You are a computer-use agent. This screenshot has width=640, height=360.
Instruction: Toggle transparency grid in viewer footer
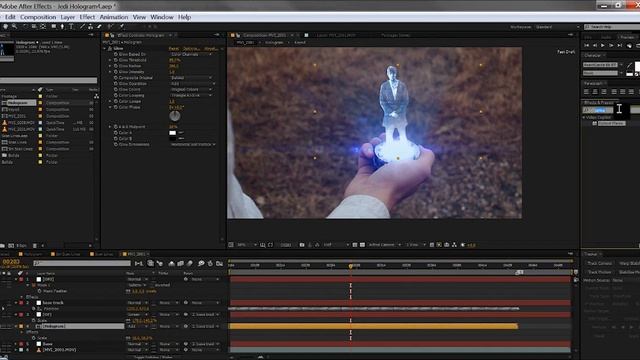pyautogui.click(x=362, y=245)
